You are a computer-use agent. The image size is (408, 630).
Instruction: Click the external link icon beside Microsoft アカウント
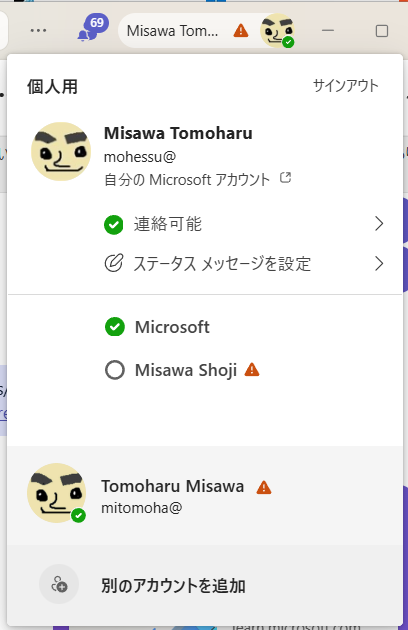pos(285,178)
